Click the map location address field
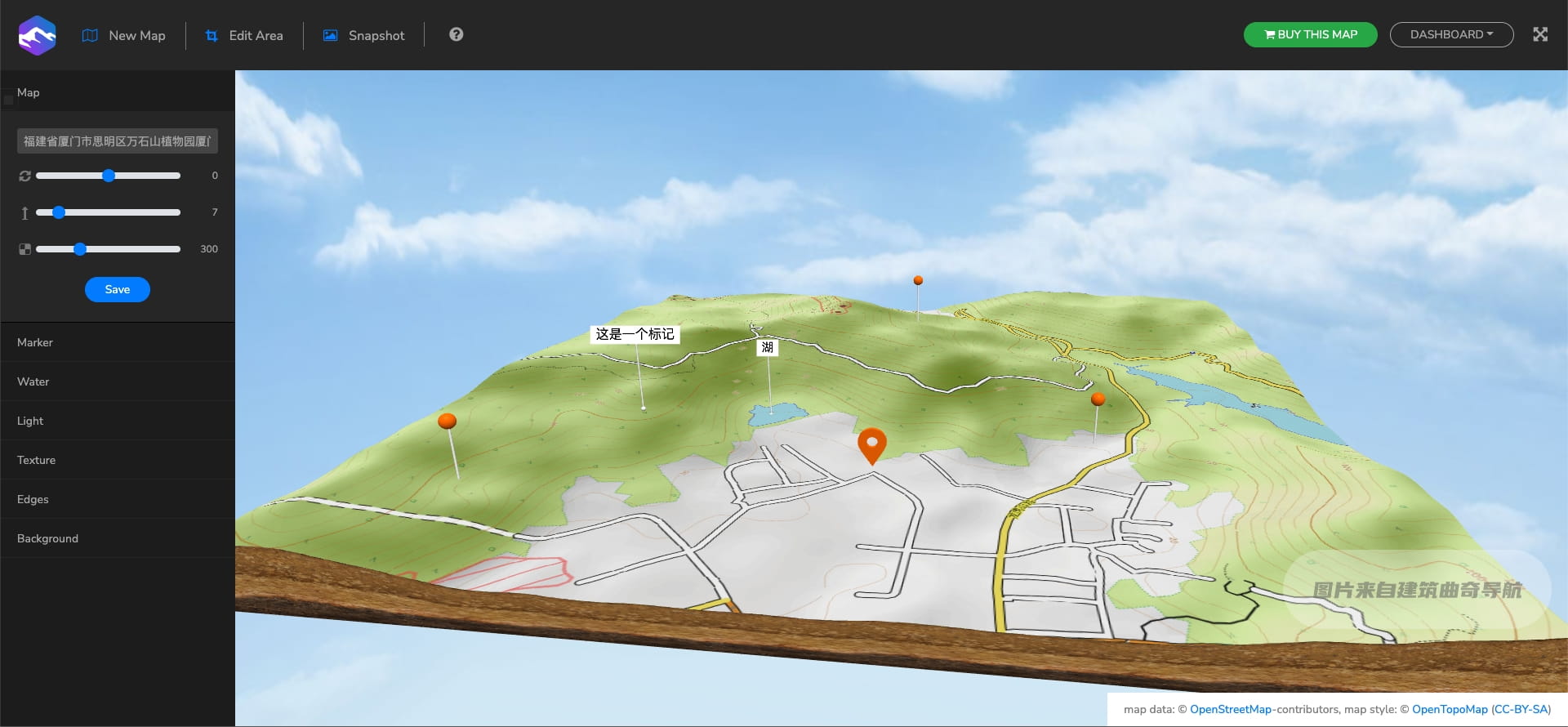This screenshot has height=727, width=1568. pos(118,141)
